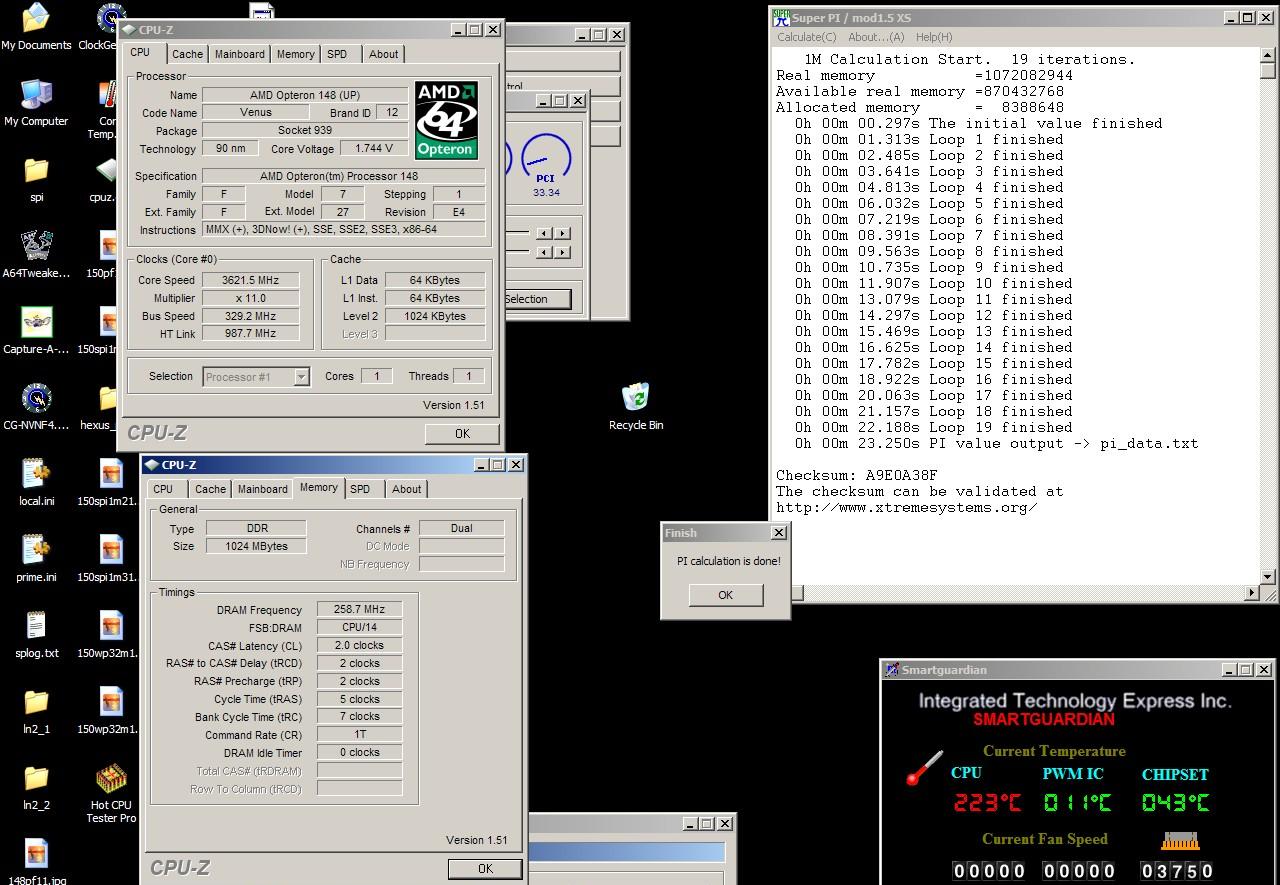The width and height of the screenshot is (1280, 885).
Task: Close the Finish dialog
Action: click(779, 533)
